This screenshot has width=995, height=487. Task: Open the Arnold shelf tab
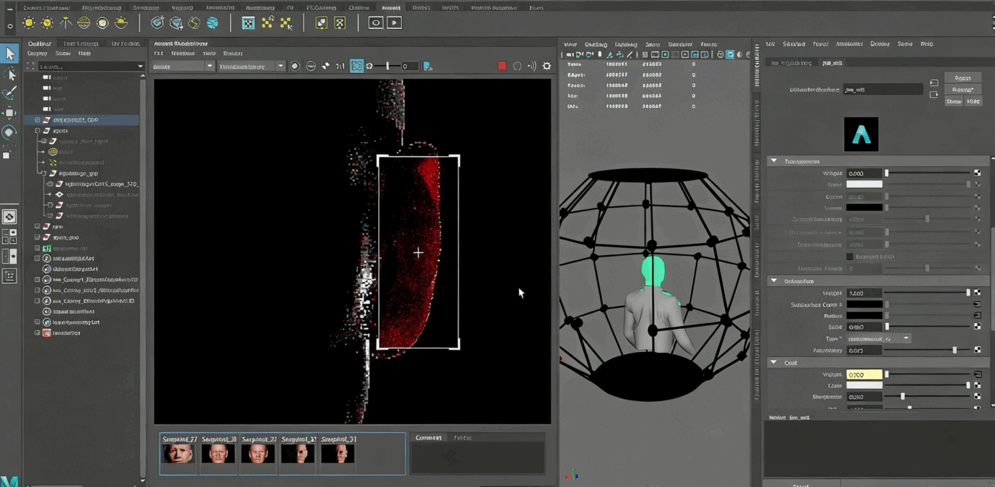(x=391, y=7)
